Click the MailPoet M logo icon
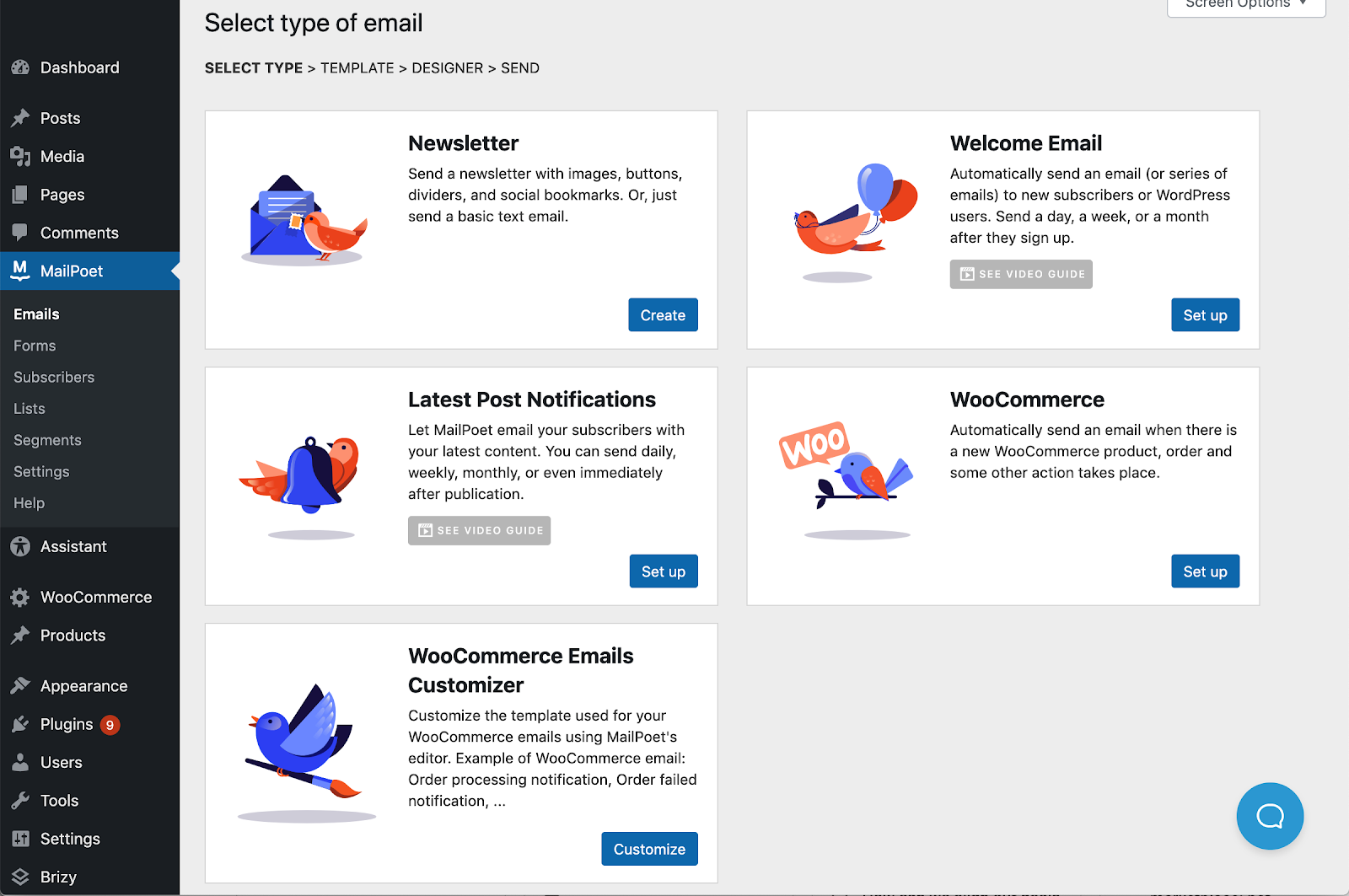Image resolution: width=1349 pixels, height=896 pixels. 20,271
